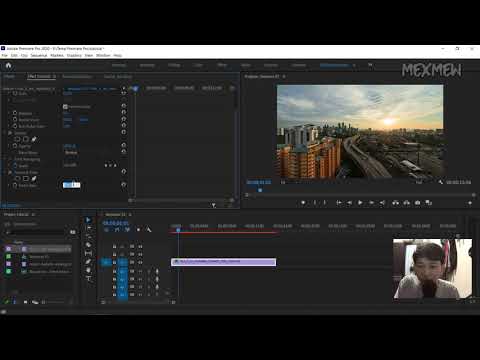Image resolution: width=480 pixels, height=360 pixels.
Task: Switch to the Effects workspace
Action: pos(222,65)
